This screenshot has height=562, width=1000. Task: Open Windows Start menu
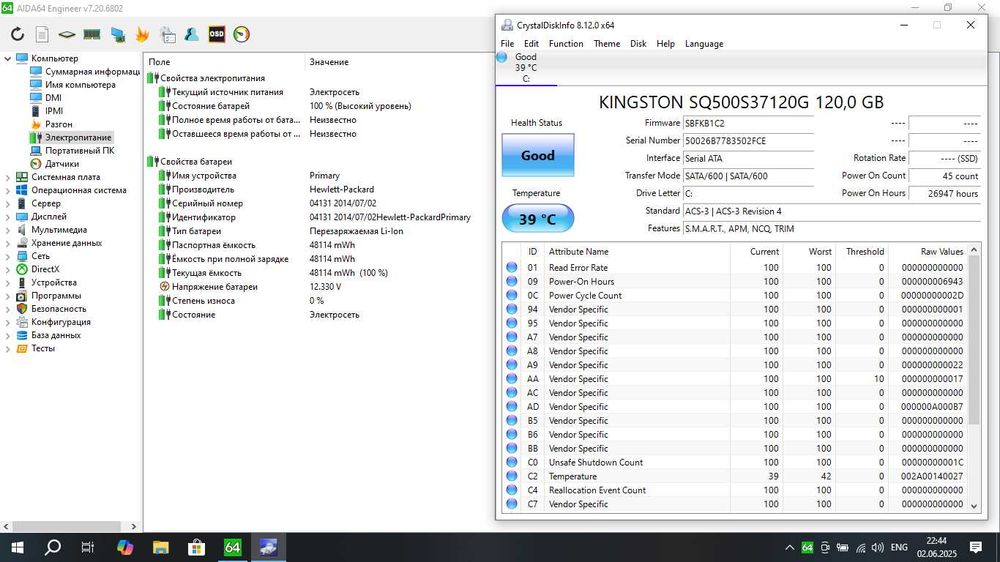pyautogui.click(x=17, y=547)
